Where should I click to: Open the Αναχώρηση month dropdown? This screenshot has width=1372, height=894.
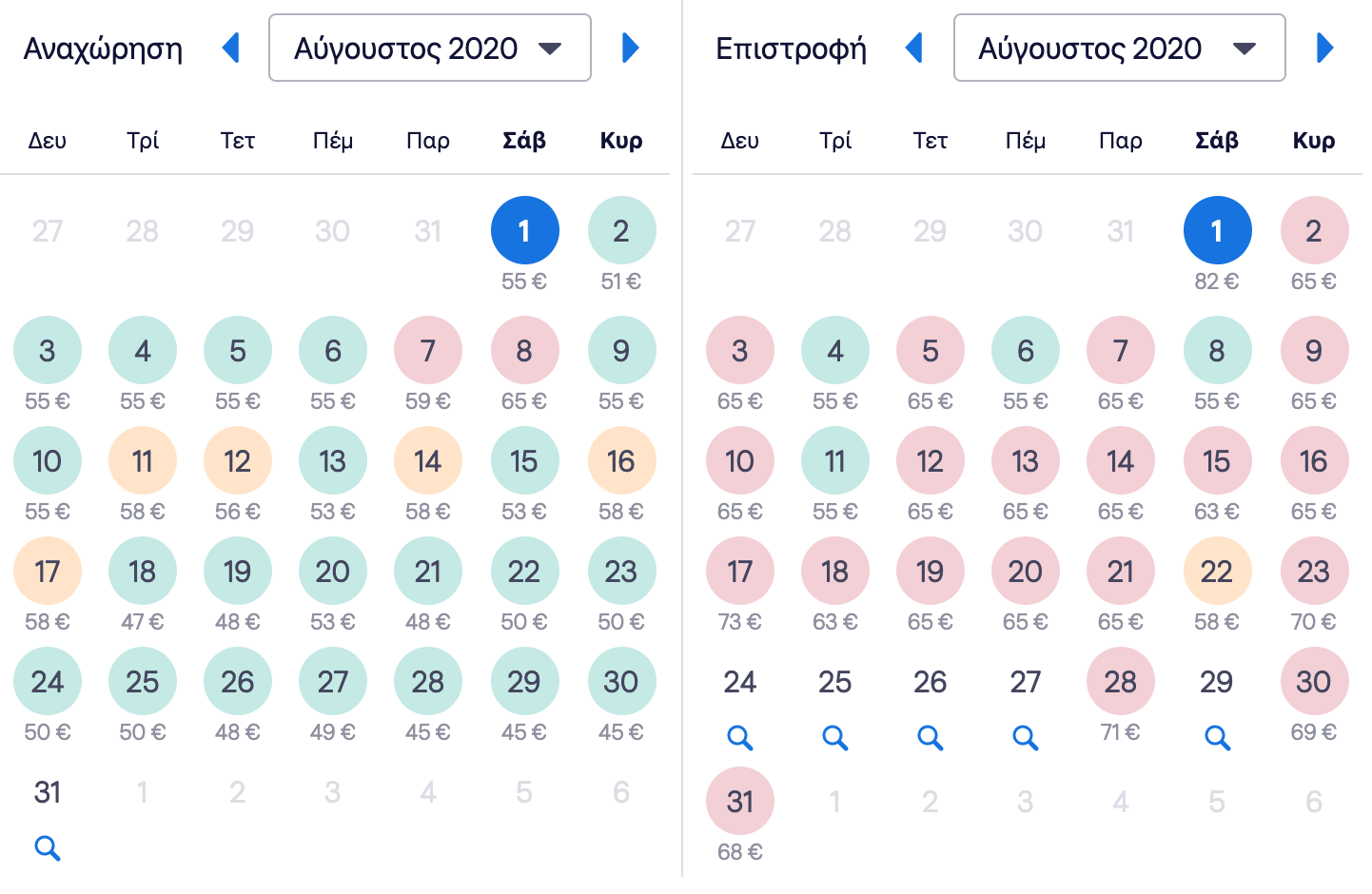tap(430, 48)
